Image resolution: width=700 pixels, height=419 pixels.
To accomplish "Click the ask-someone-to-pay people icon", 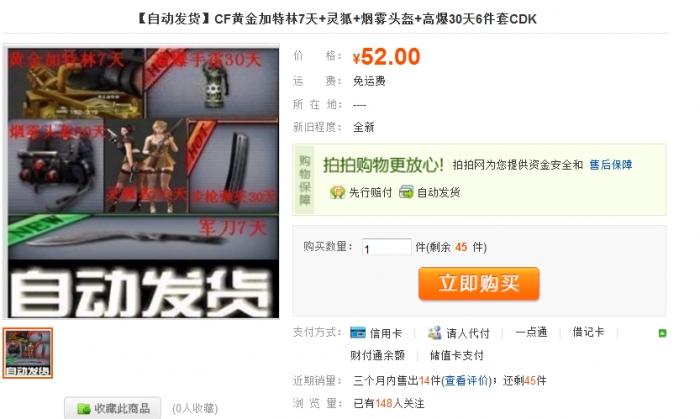I will [x=434, y=332].
